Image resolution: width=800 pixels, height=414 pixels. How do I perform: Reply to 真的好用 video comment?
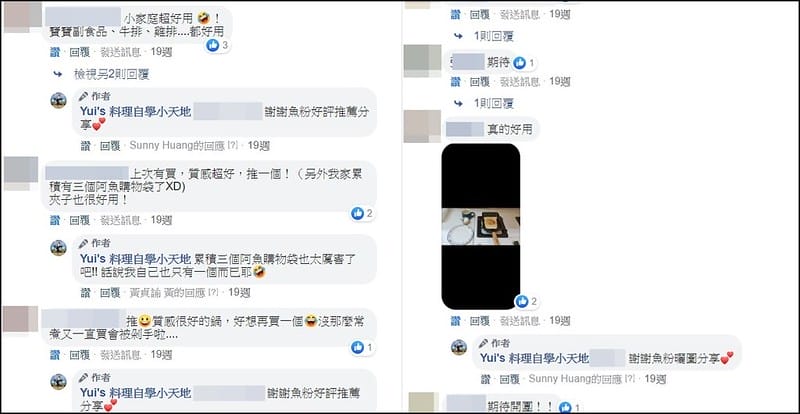click(x=480, y=321)
